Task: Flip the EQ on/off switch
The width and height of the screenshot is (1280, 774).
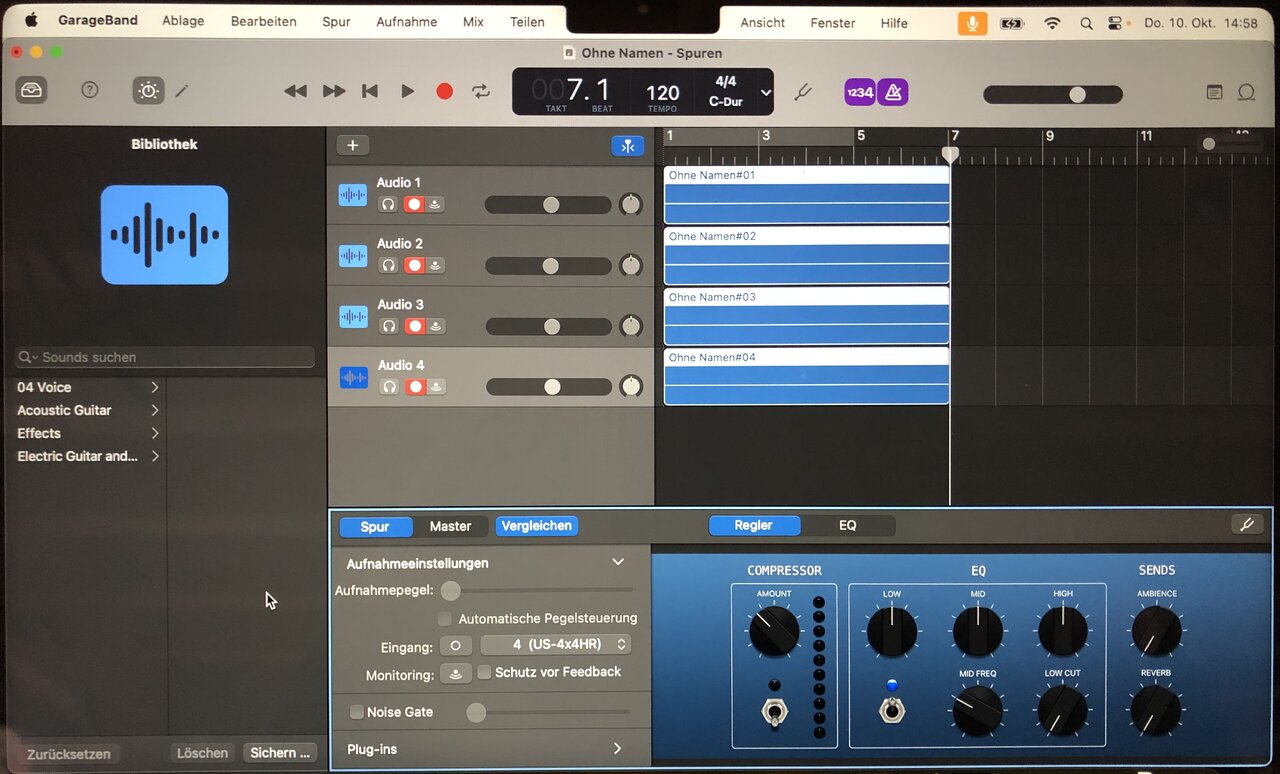Action: [x=892, y=710]
